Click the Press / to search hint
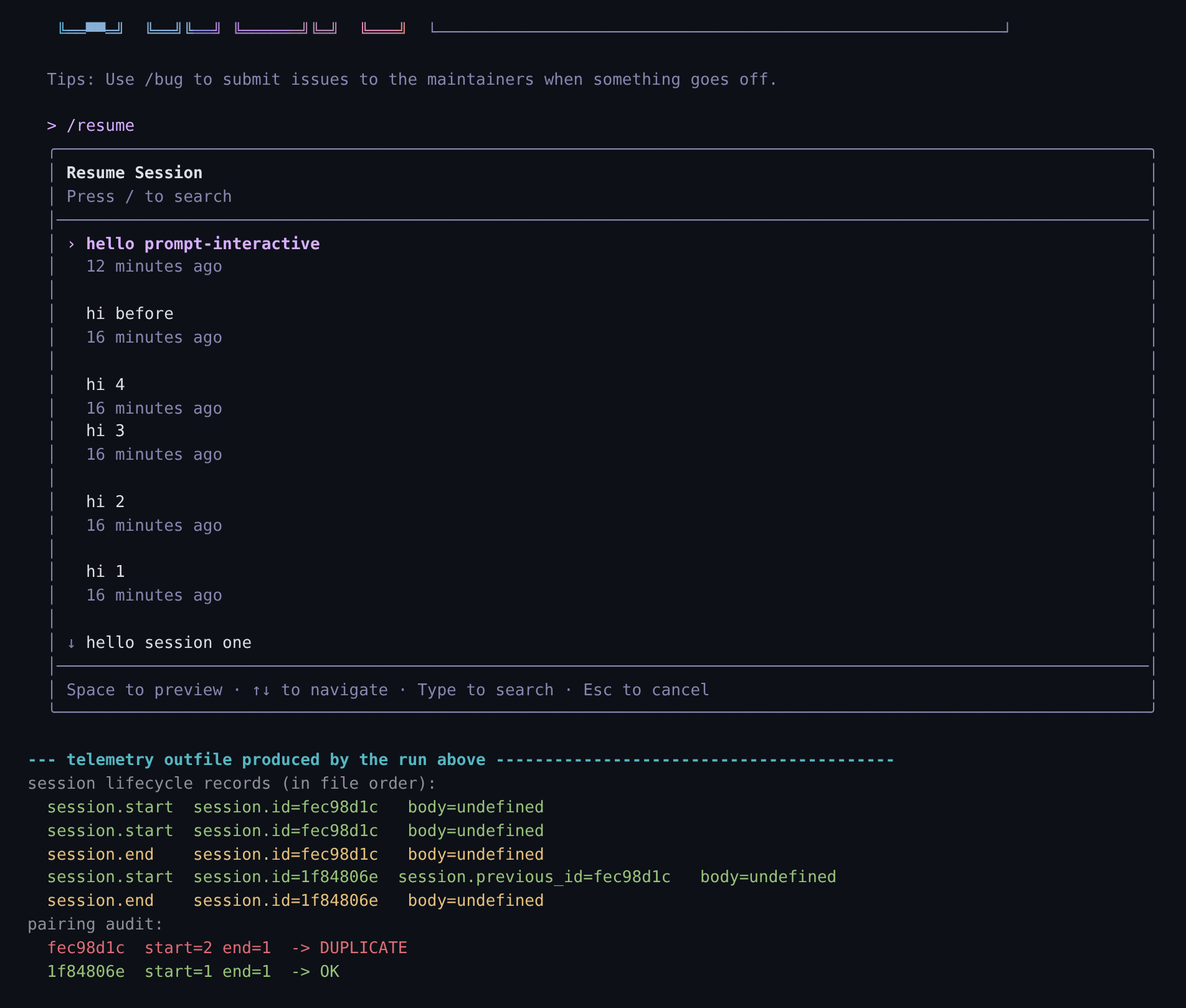Image resolution: width=1186 pixels, height=1008 pixels. [149, 197]
